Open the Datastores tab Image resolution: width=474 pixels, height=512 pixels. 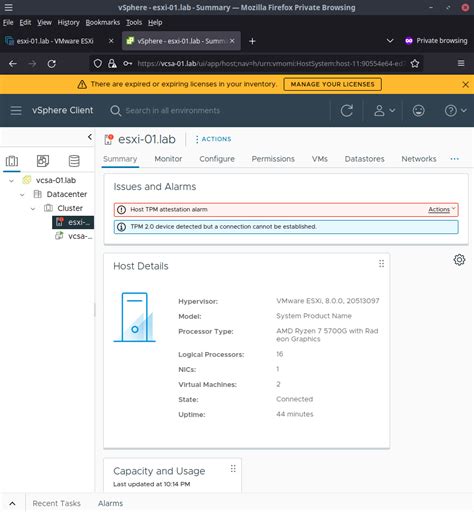pyautogui.click(x=364, y=159)
